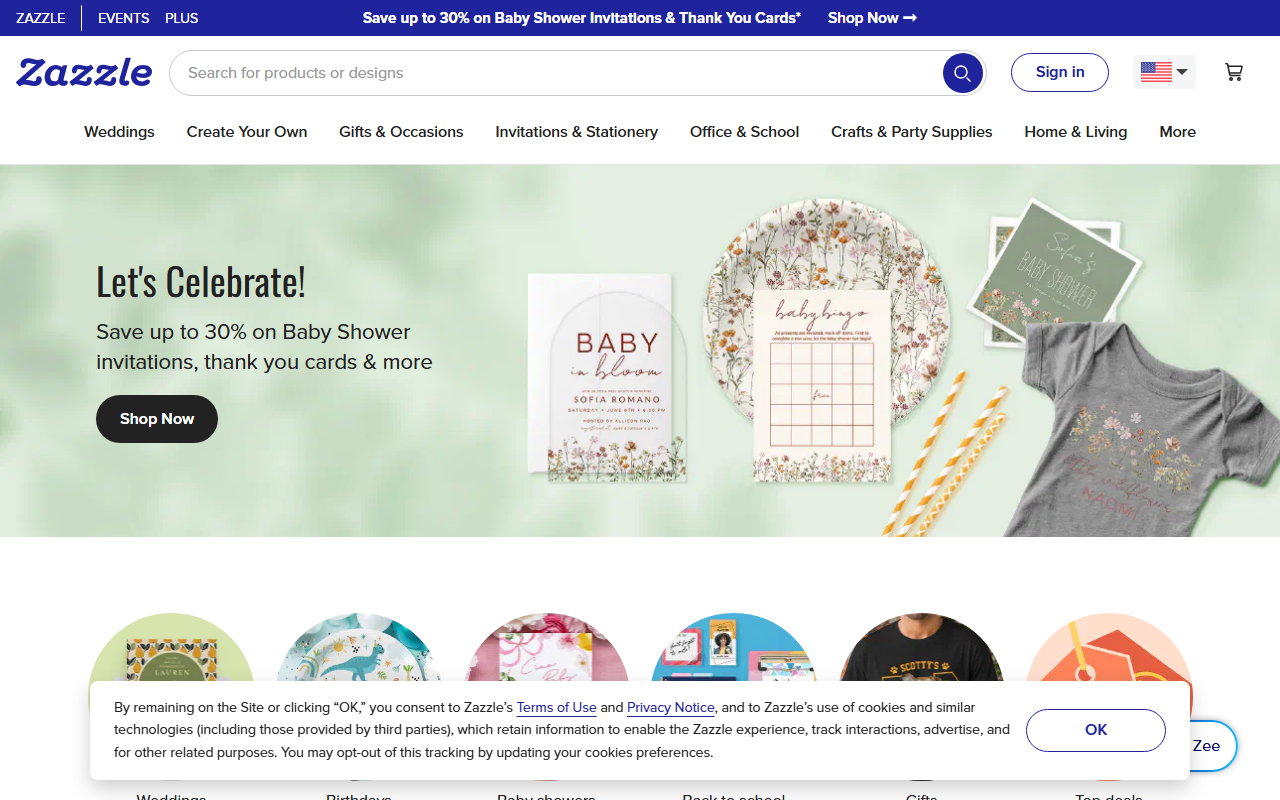Open the Crafts & Party Supplies menu
This screenshot has height=800, width=1280.
point(912,132)
